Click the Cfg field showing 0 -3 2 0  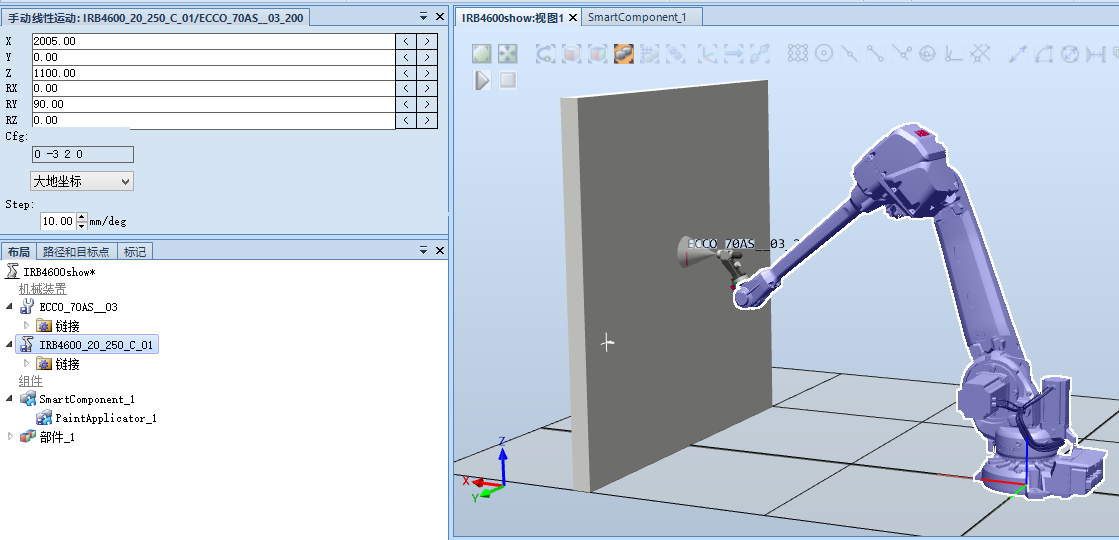click(83, 154)
